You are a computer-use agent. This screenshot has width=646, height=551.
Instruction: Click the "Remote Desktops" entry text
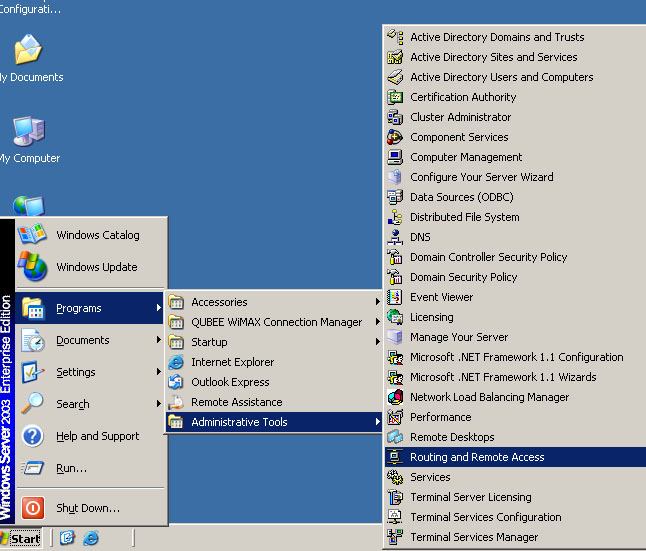452,437
